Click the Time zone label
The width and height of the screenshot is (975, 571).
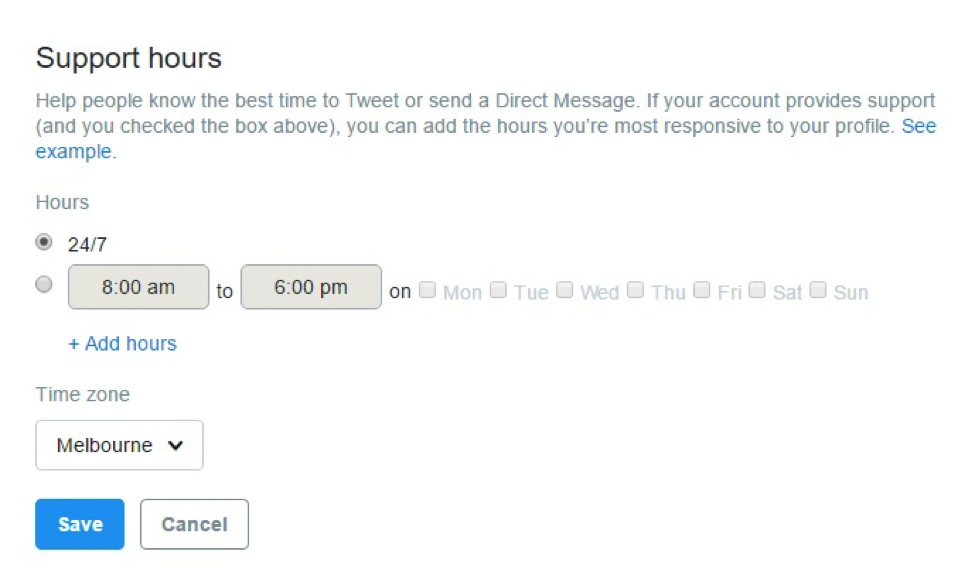(83, 395)
